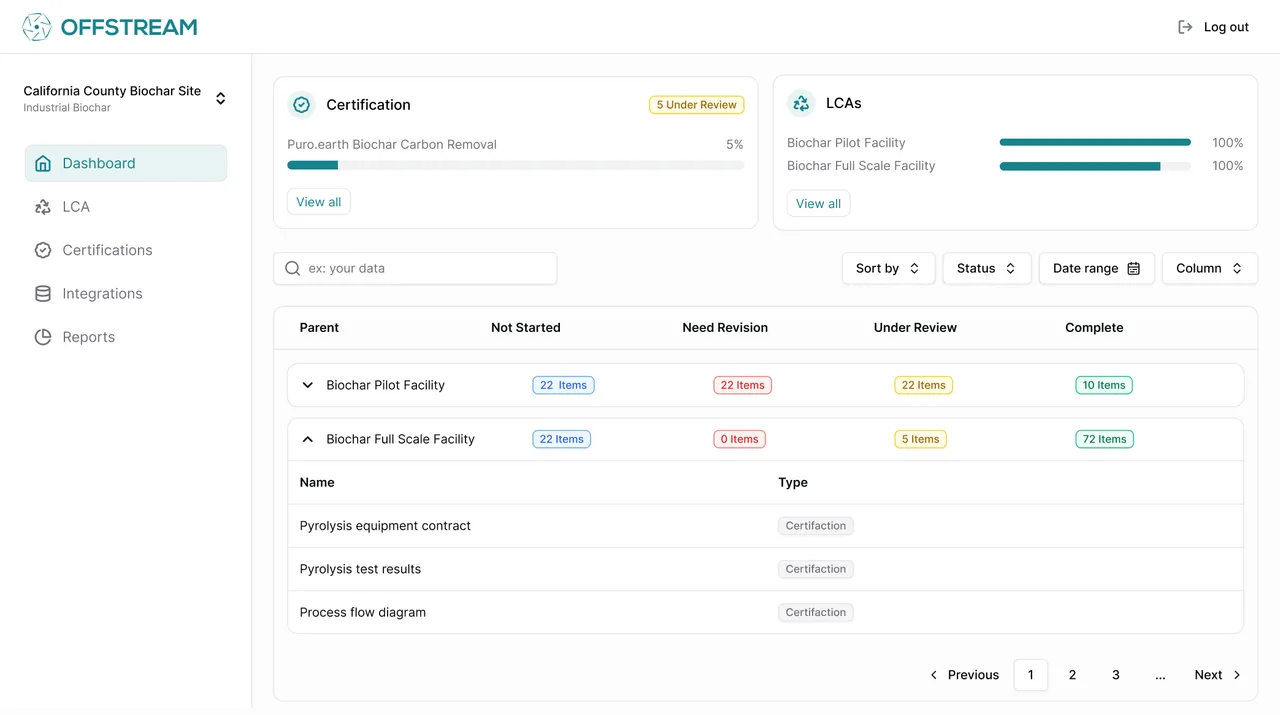The height and width of the screenshot is (715, 1280).
Task: Click the calendar icon in Date range
Action: tap(1134, 268)
